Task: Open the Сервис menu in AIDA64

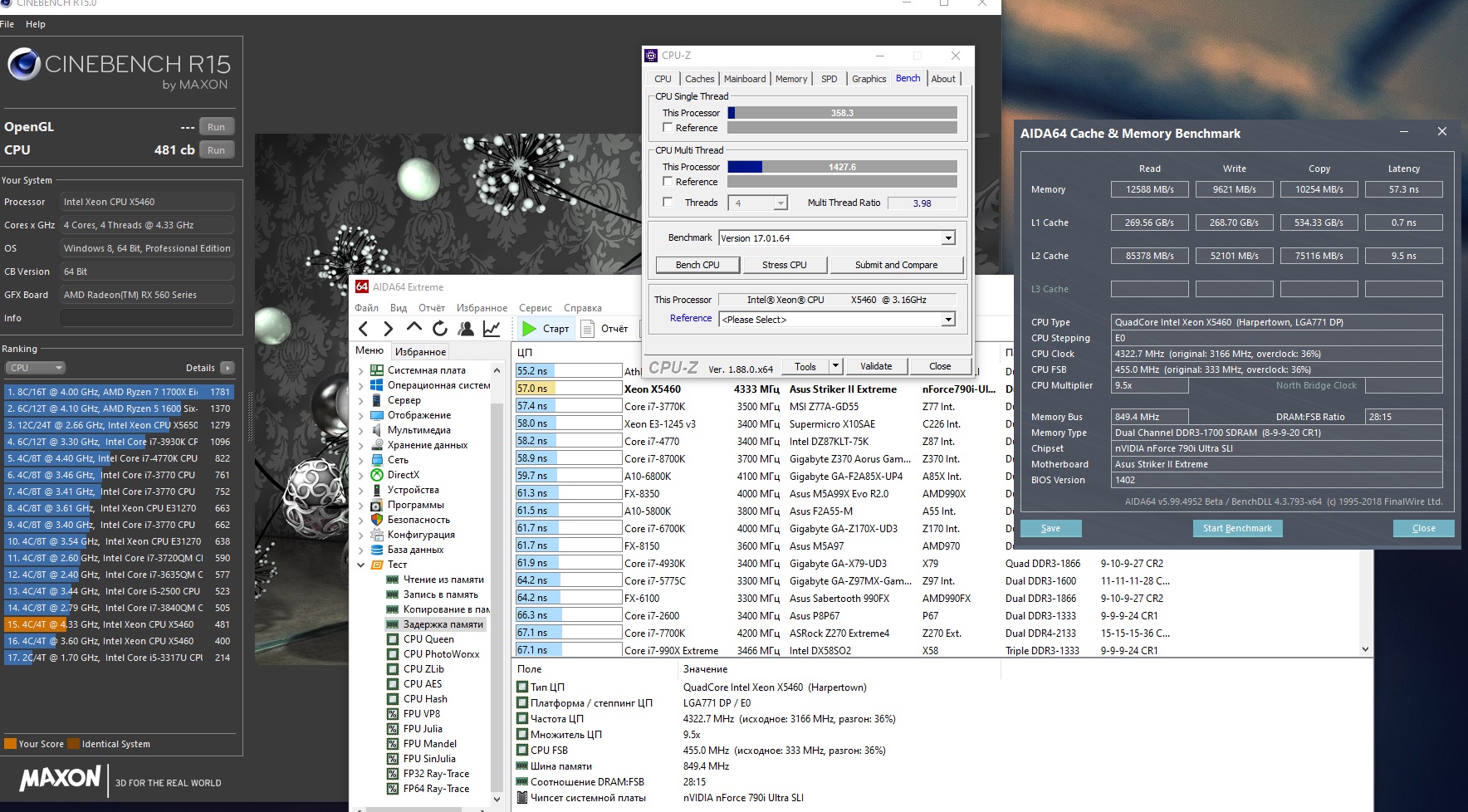Action: point(536,308)
